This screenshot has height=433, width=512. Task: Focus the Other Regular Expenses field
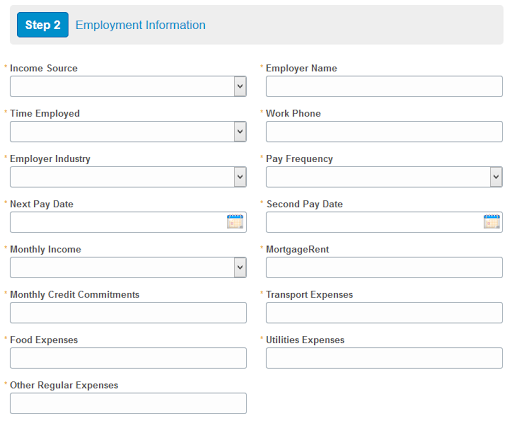pyautogui.click(x=128, y=403)
